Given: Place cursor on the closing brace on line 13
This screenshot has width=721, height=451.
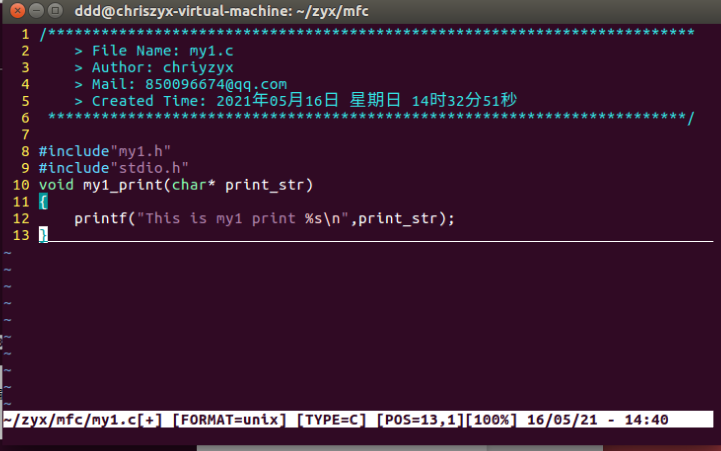Looking at the screenshot, I should pyautogui.click(x=43, y=235).
